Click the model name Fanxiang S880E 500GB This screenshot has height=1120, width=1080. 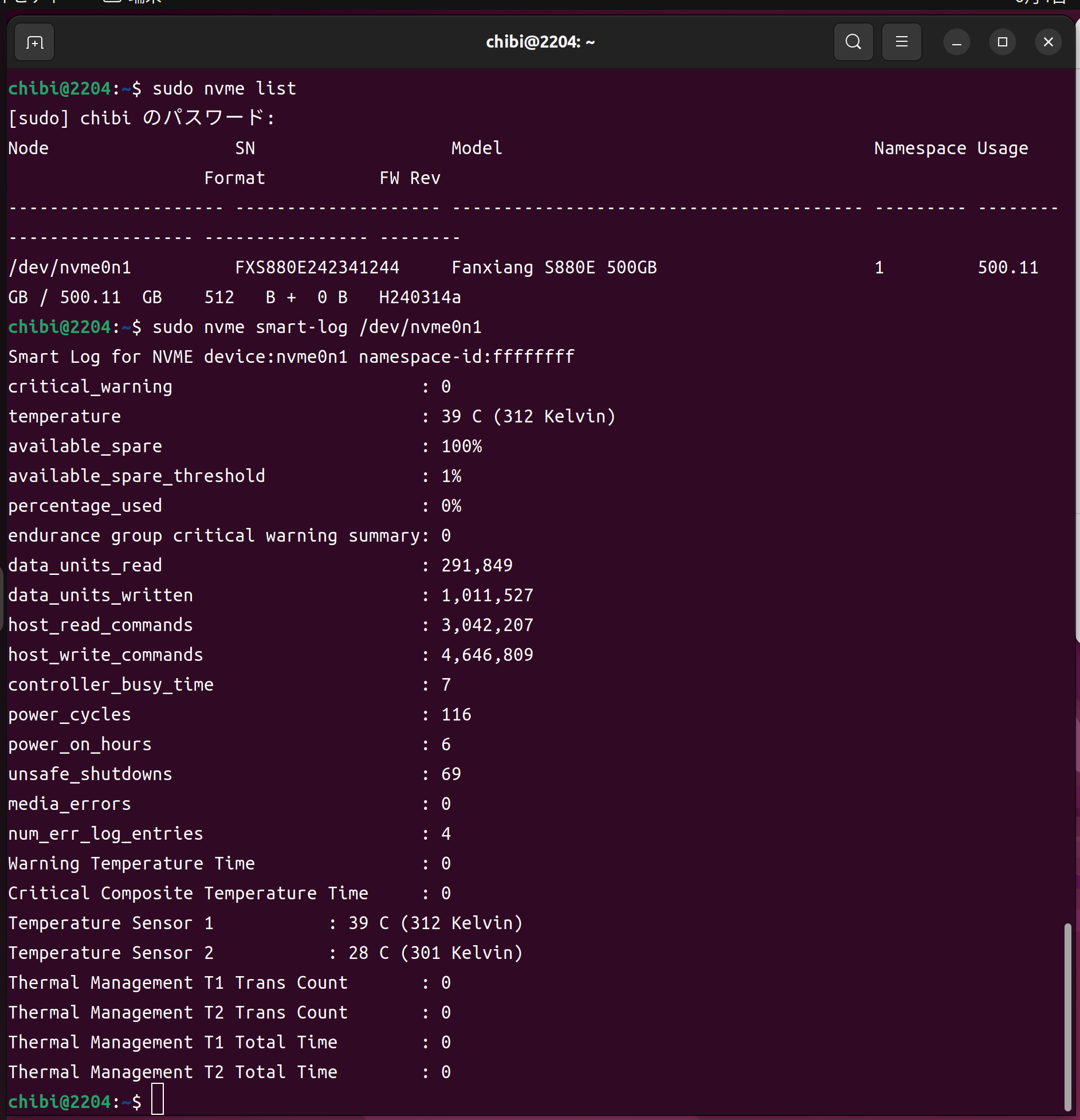[554, 268]
